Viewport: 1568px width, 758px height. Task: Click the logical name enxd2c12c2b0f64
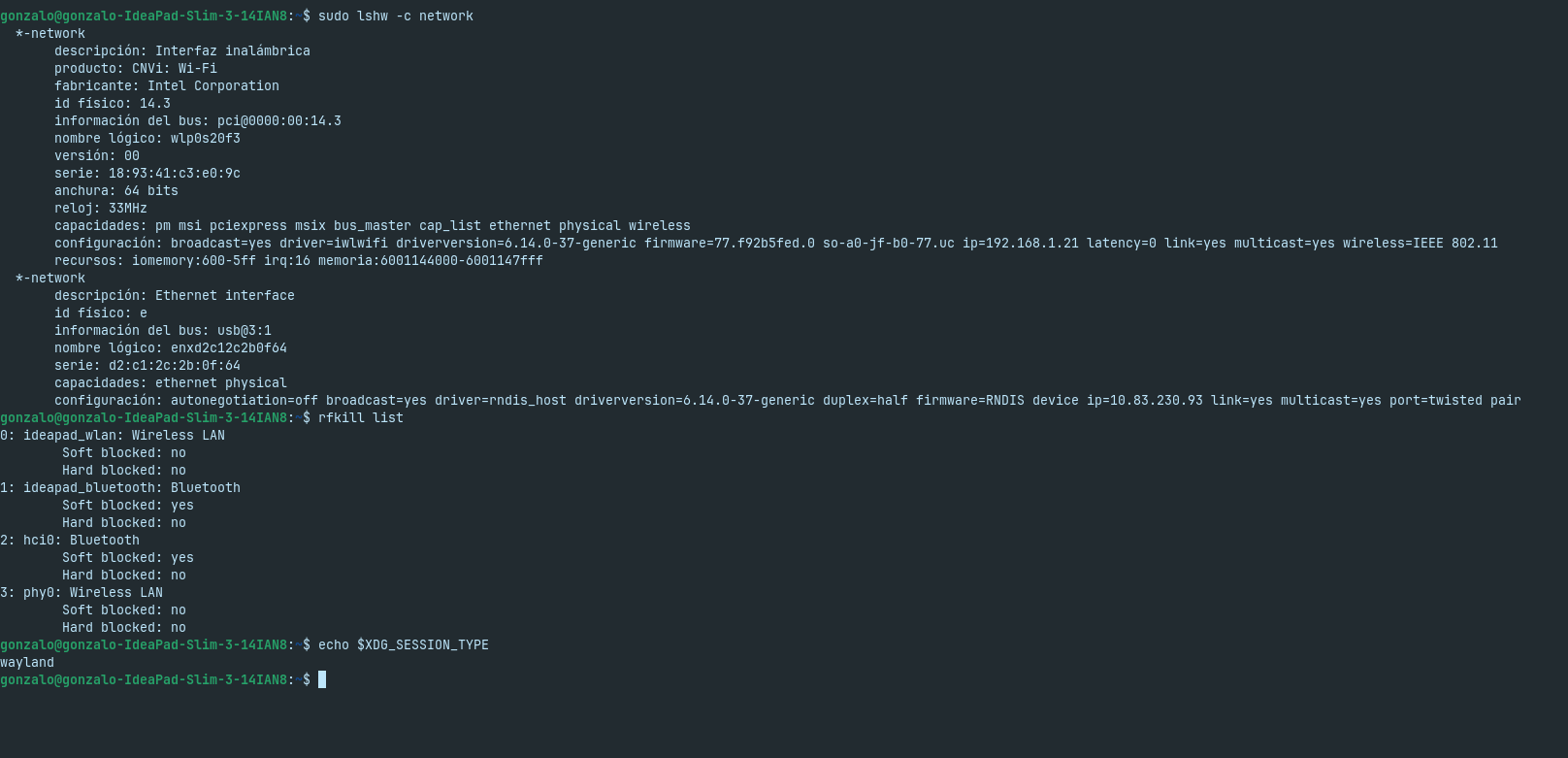pos(228,347)
